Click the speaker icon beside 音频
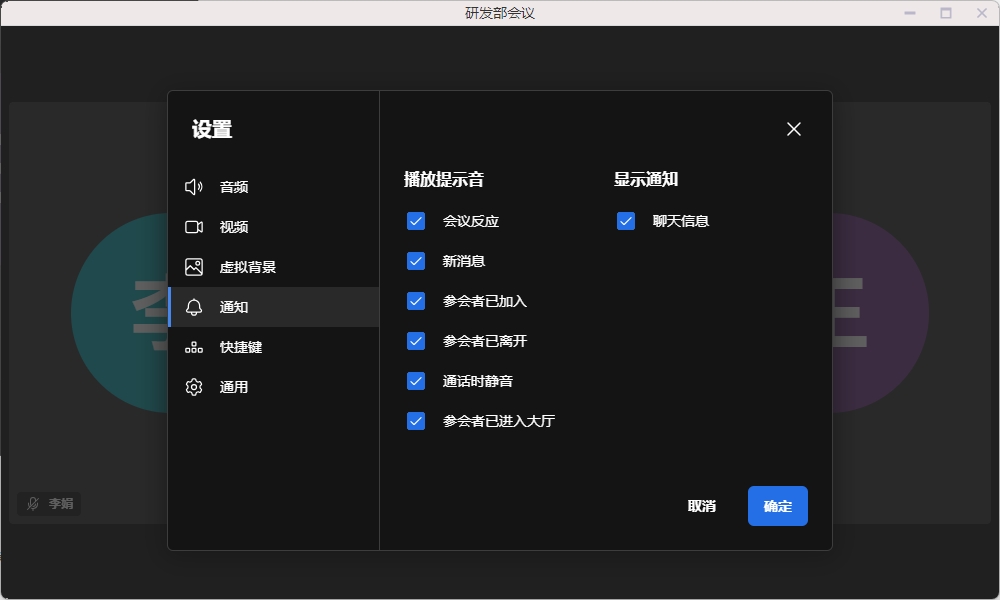The height and width of the screenshot is (600, 1000). click(x=194, y=187)
